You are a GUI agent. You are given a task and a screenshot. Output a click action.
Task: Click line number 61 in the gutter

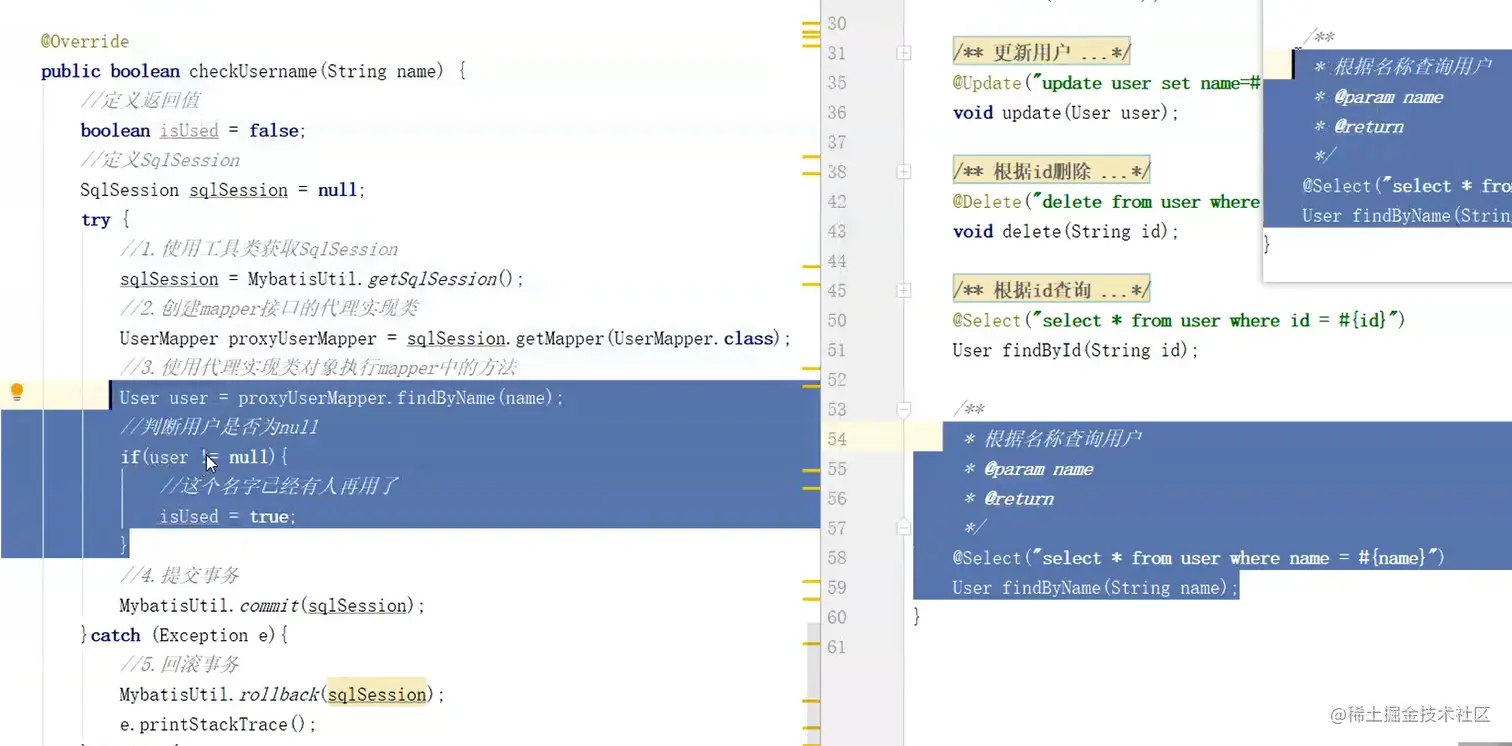(837, 647)
